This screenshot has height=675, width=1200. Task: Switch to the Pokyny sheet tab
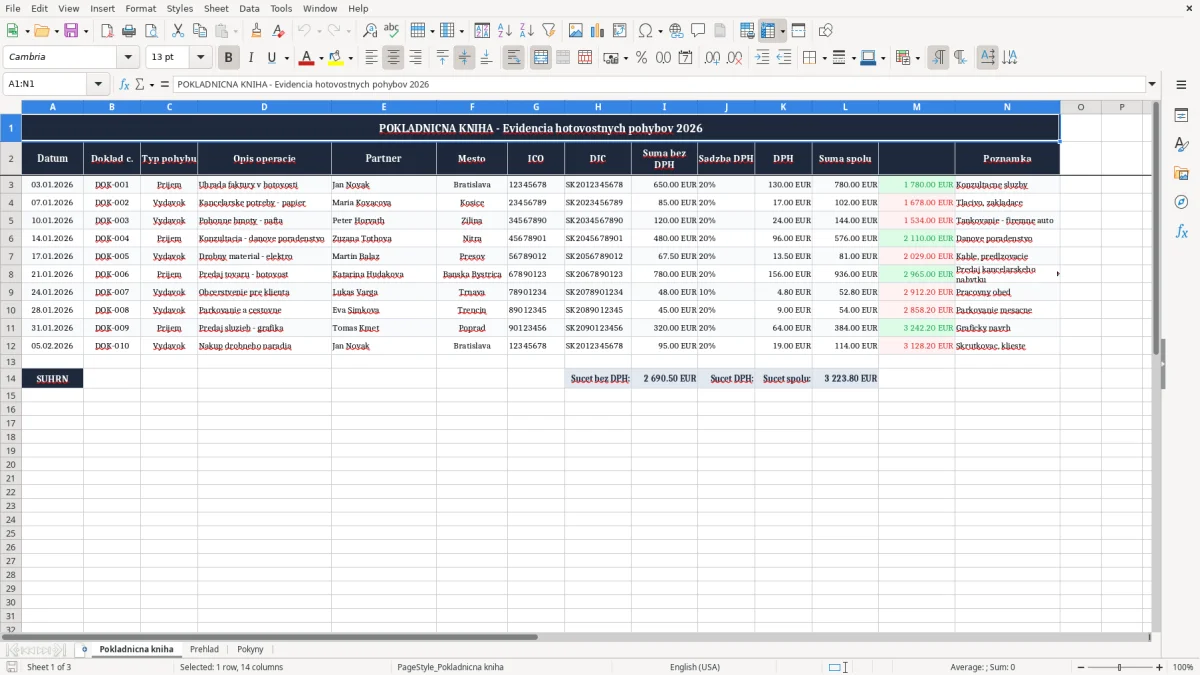tap(250, 649)
